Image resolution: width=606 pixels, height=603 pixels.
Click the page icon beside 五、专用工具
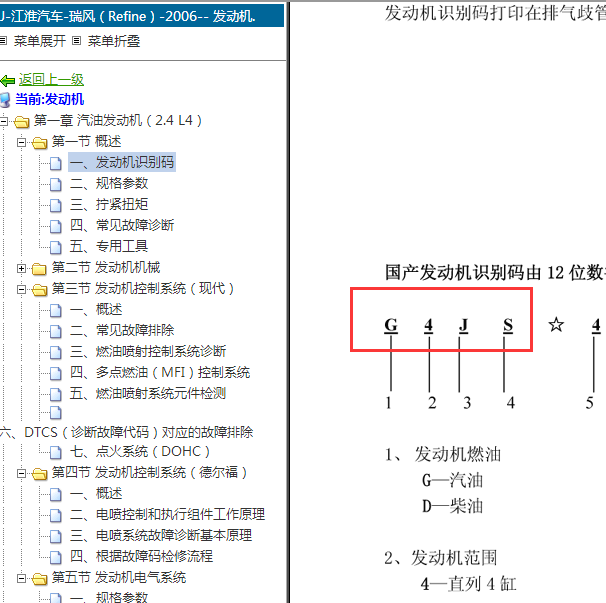56,247
